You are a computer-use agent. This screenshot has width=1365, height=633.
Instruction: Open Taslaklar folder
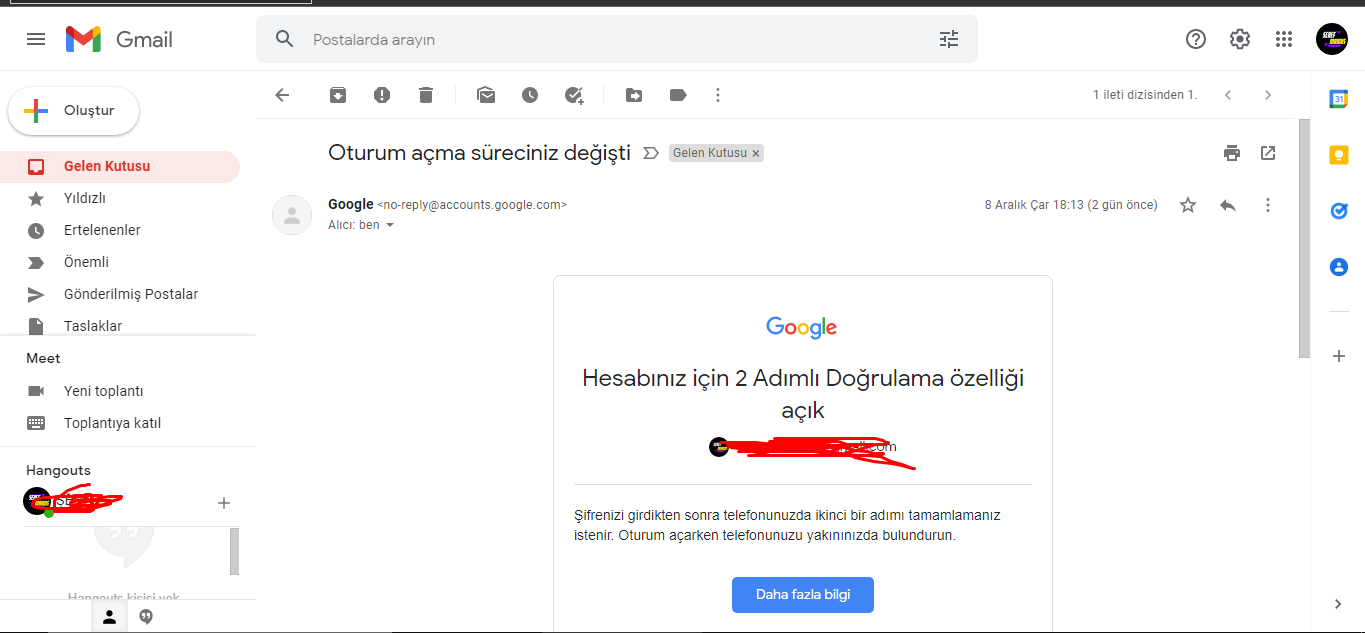120,325
